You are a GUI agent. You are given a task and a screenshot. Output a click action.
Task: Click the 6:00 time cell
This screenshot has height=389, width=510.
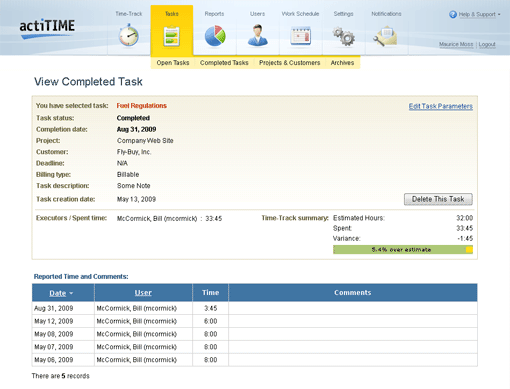point(211,321)
